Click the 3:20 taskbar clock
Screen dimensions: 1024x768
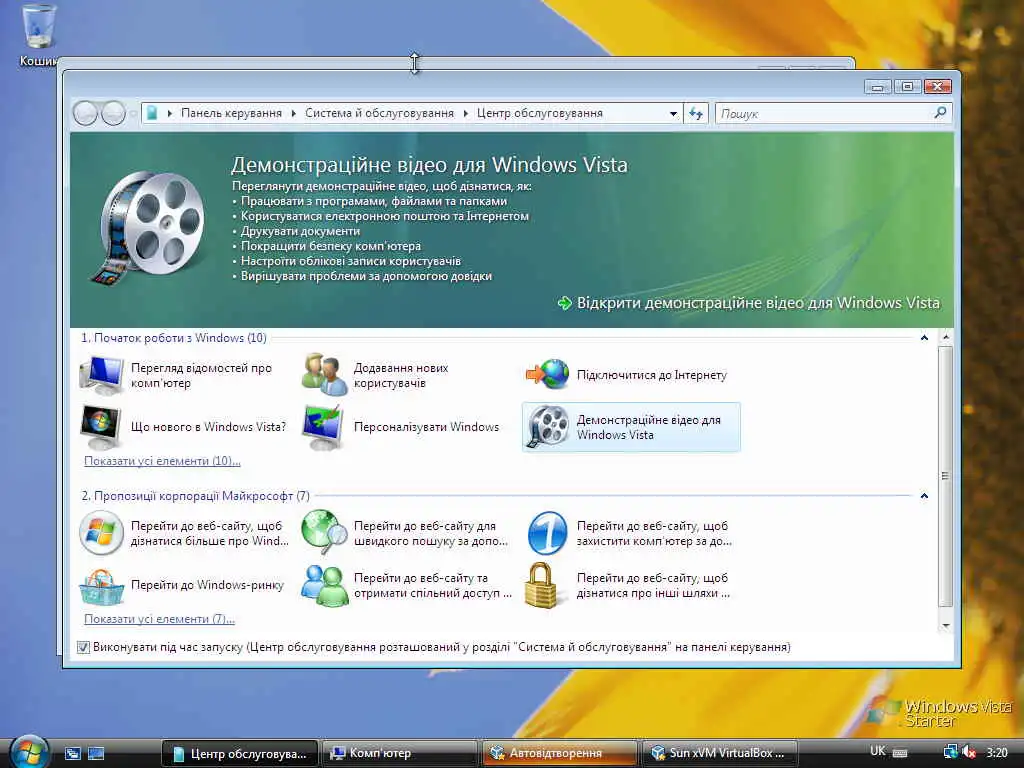[x=997, y=753]
